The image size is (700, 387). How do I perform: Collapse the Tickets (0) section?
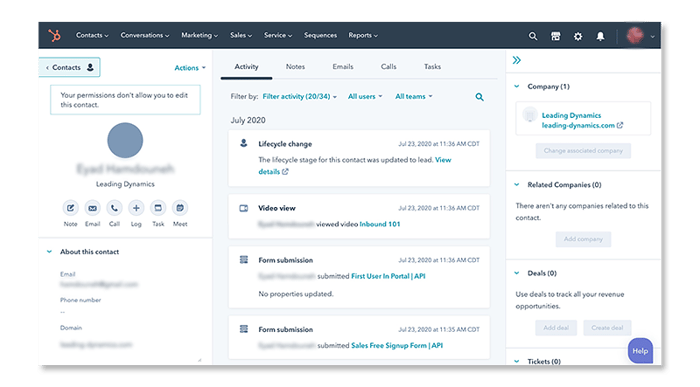pos(517,361)
